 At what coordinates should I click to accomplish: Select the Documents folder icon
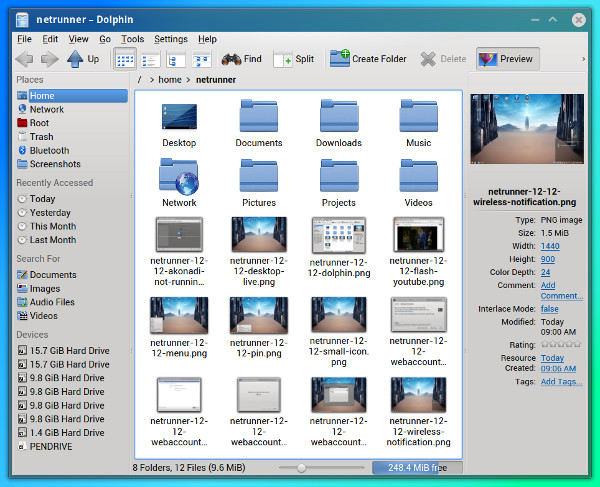click(259, 116)
